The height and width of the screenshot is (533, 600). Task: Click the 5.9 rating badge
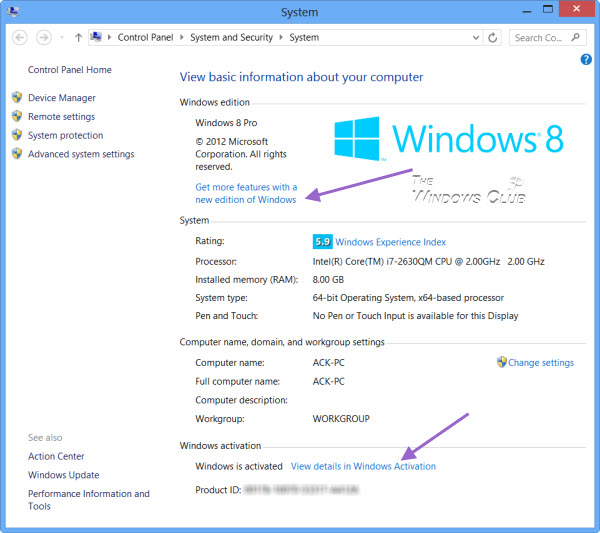point(323,242)
